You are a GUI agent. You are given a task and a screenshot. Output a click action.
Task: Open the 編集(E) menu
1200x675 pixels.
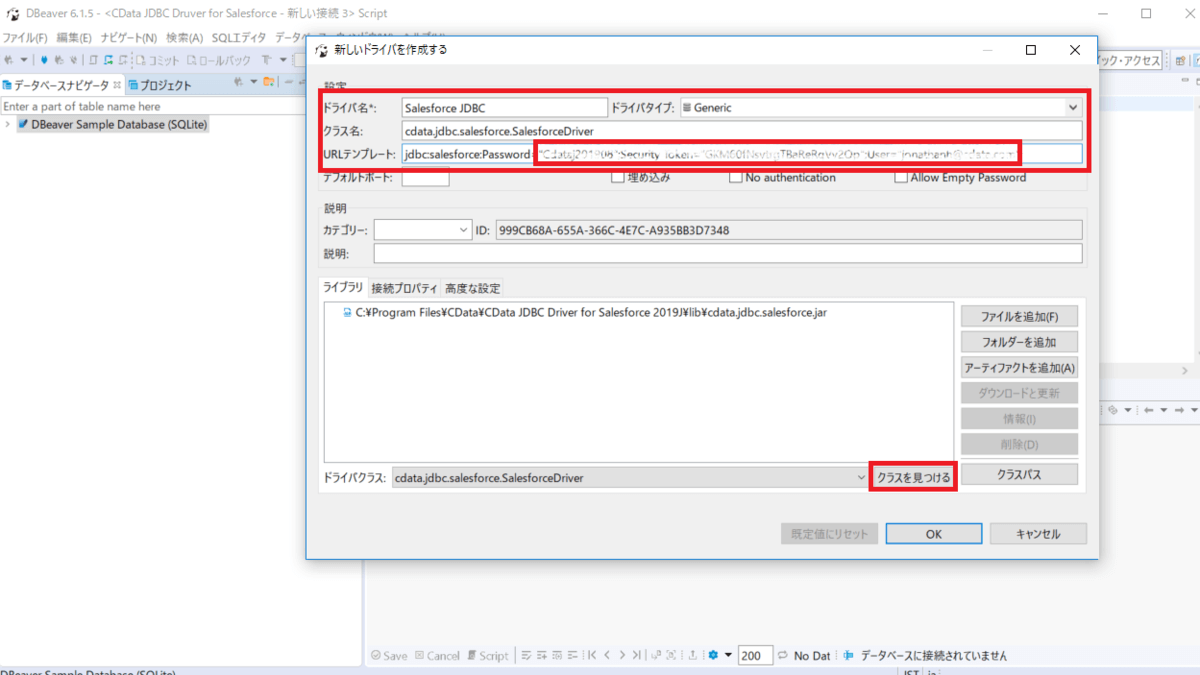tap(74, 37)
